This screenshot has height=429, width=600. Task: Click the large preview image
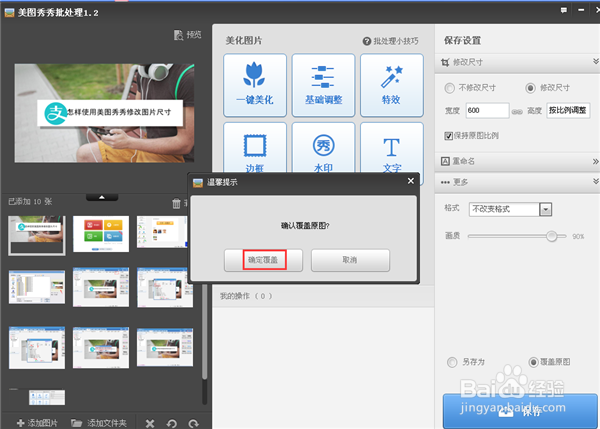[104, 113]
